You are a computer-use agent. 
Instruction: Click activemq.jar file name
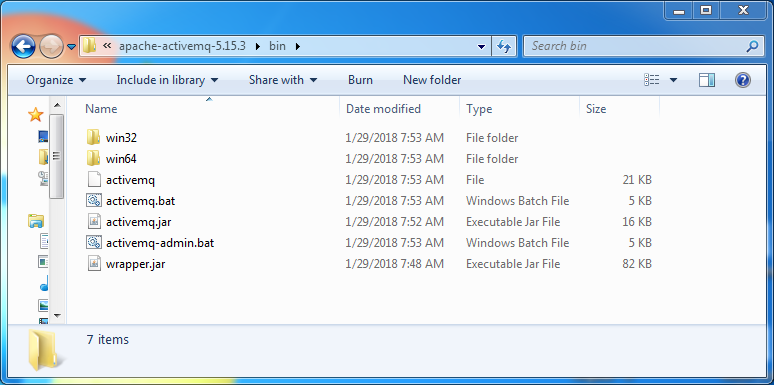click(138, 223)
